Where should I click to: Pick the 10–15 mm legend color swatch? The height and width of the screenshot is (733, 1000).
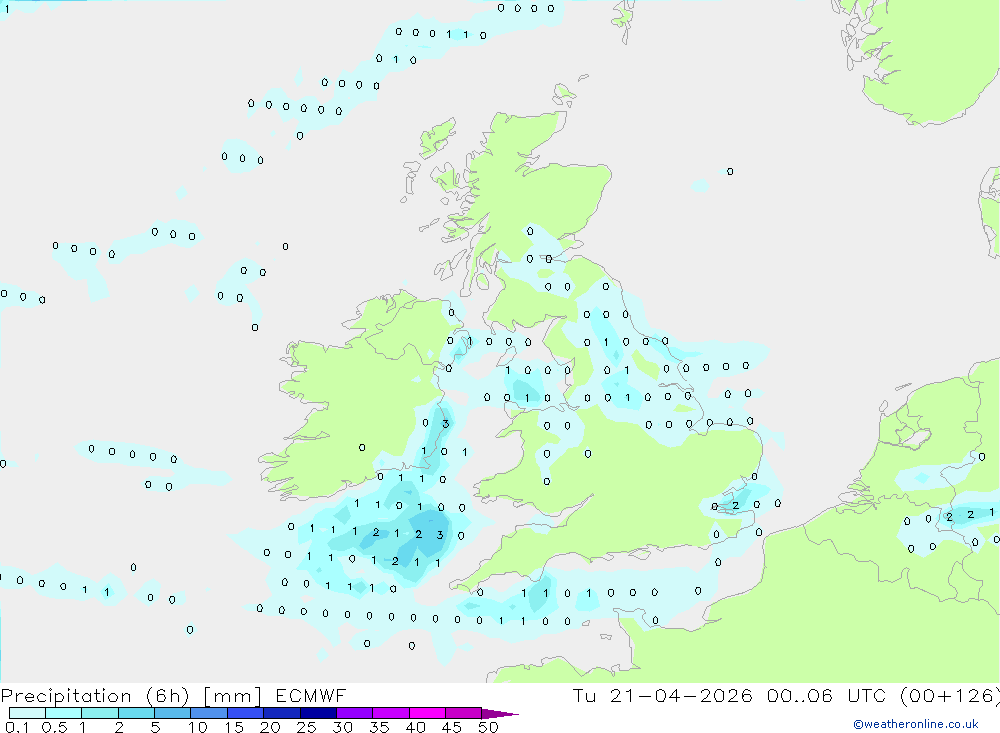(209, 713)
